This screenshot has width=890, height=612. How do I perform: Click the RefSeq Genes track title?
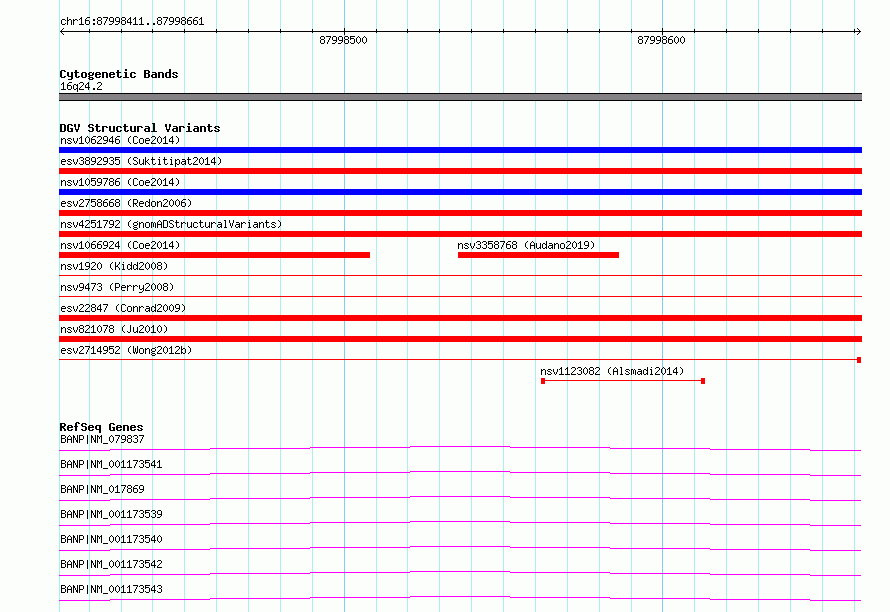coord(101,427)
